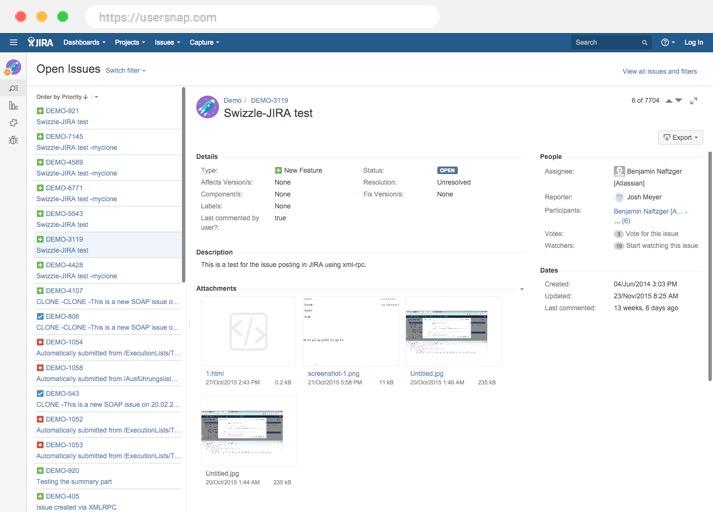Click the bug icon of DEMO-1053

(40, 445)
